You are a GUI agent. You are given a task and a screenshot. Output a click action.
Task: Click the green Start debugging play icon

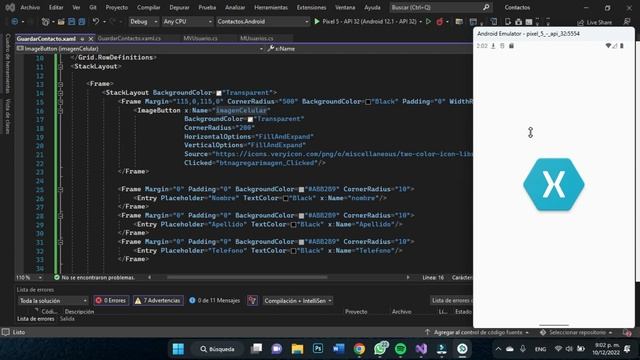pos(317,21)
